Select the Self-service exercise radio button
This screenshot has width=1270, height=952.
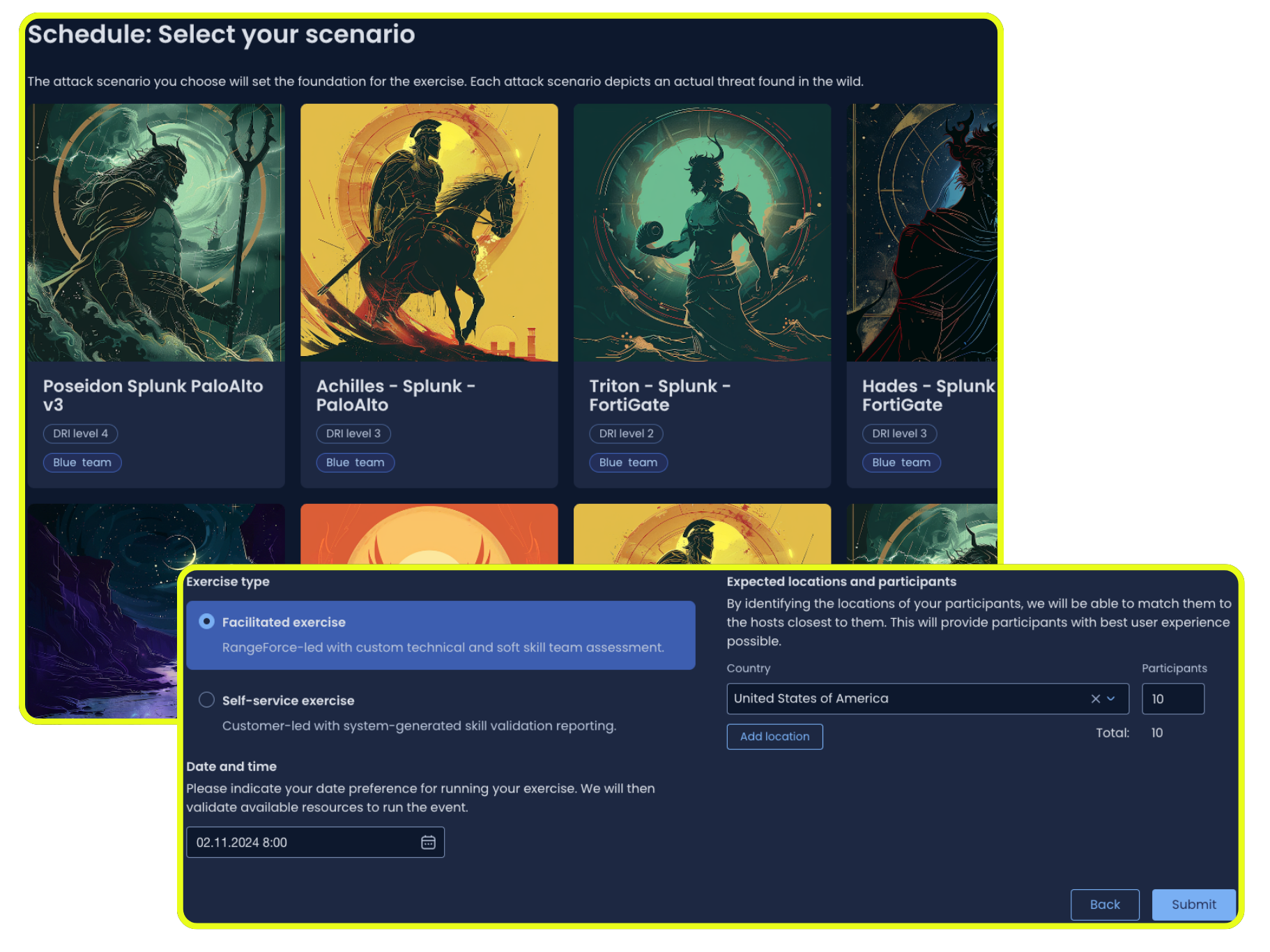click(206, 700)
